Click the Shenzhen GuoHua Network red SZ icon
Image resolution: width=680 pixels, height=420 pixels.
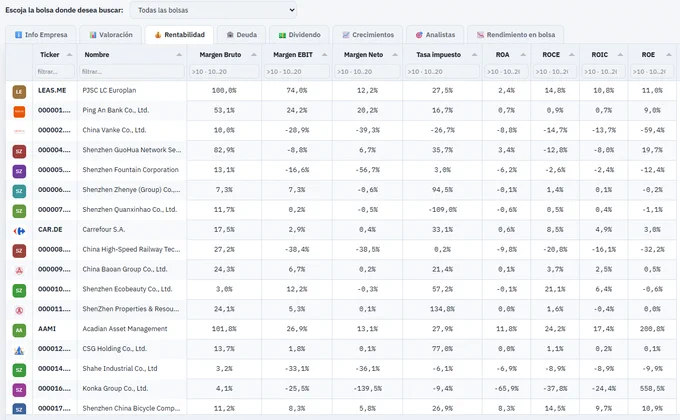tap(19, 151)
